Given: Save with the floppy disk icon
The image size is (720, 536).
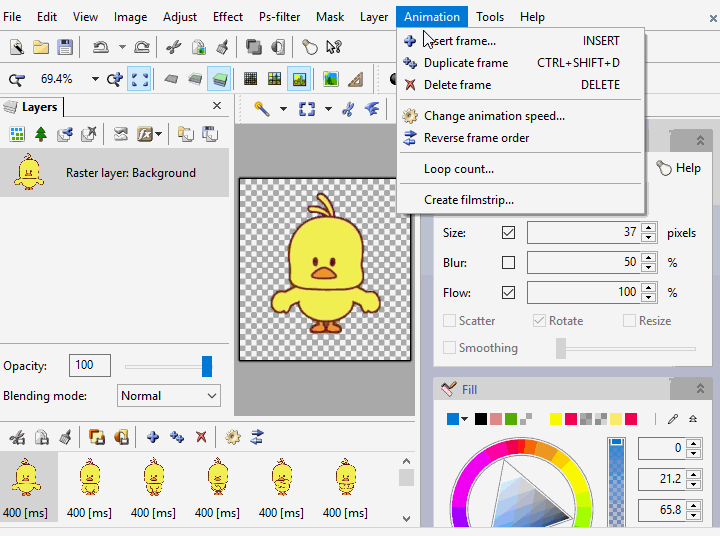Looking at the screenshot, I should 65,47.
